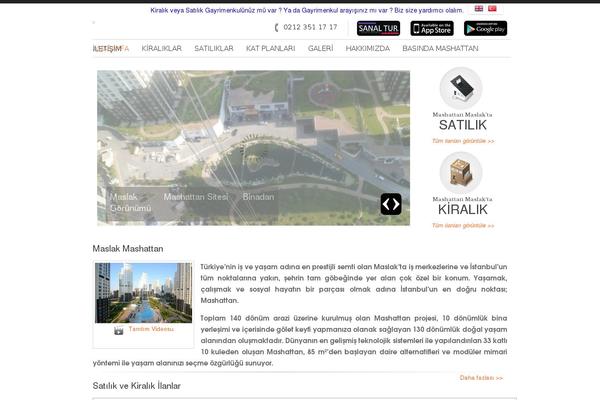
Task: Open the Sanal Tur virtual tour badge
Action: [378, 28]
